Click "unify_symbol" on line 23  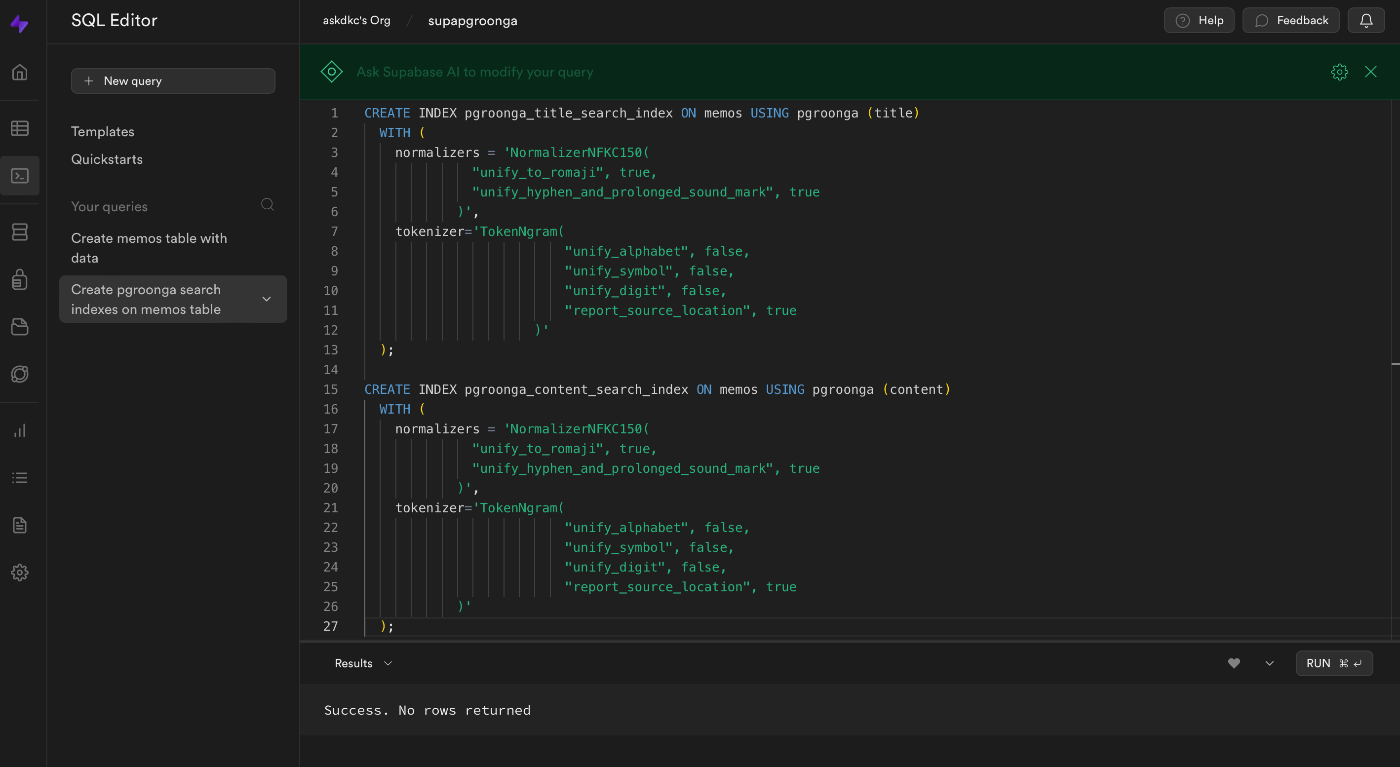[x=619, y=547]
